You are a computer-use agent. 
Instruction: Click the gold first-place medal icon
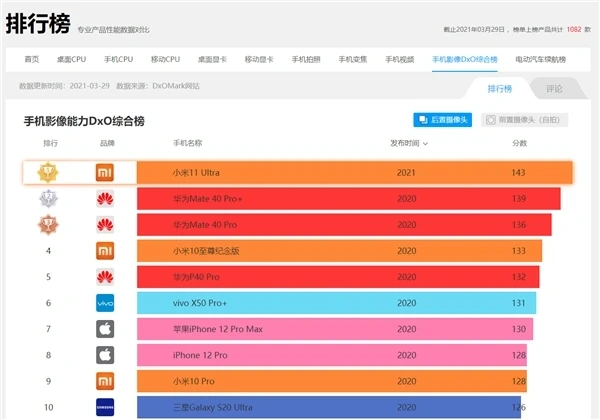[48, 173]
